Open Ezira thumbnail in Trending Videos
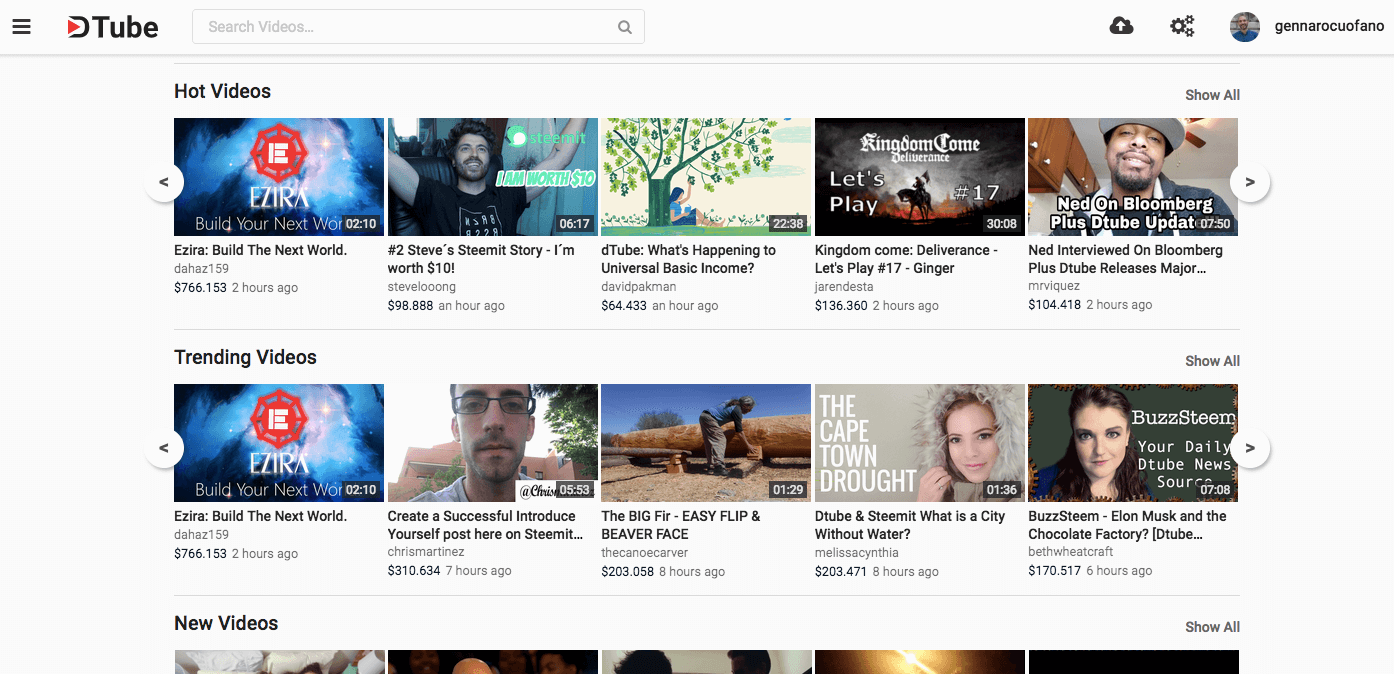The height and width of the screenshot is (674, 1394). coord(279,443)
